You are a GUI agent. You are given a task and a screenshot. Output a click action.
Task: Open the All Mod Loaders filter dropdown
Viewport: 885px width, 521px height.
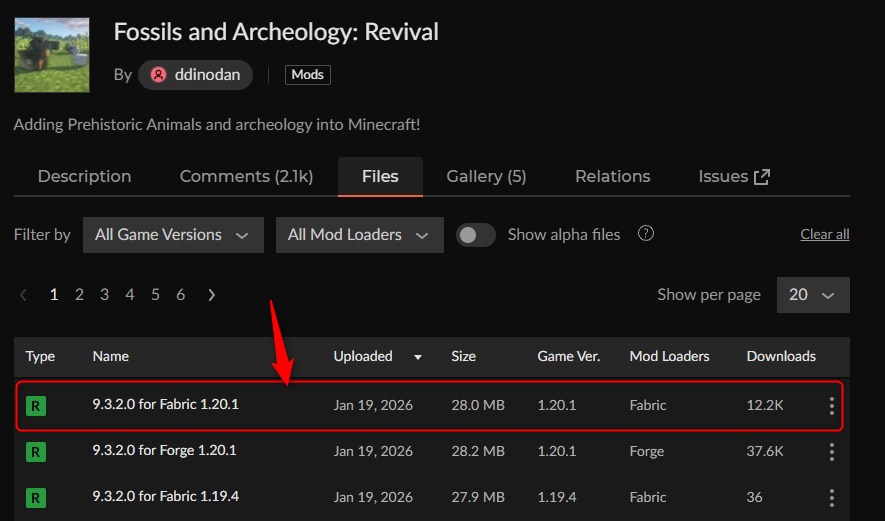point(359,235)
